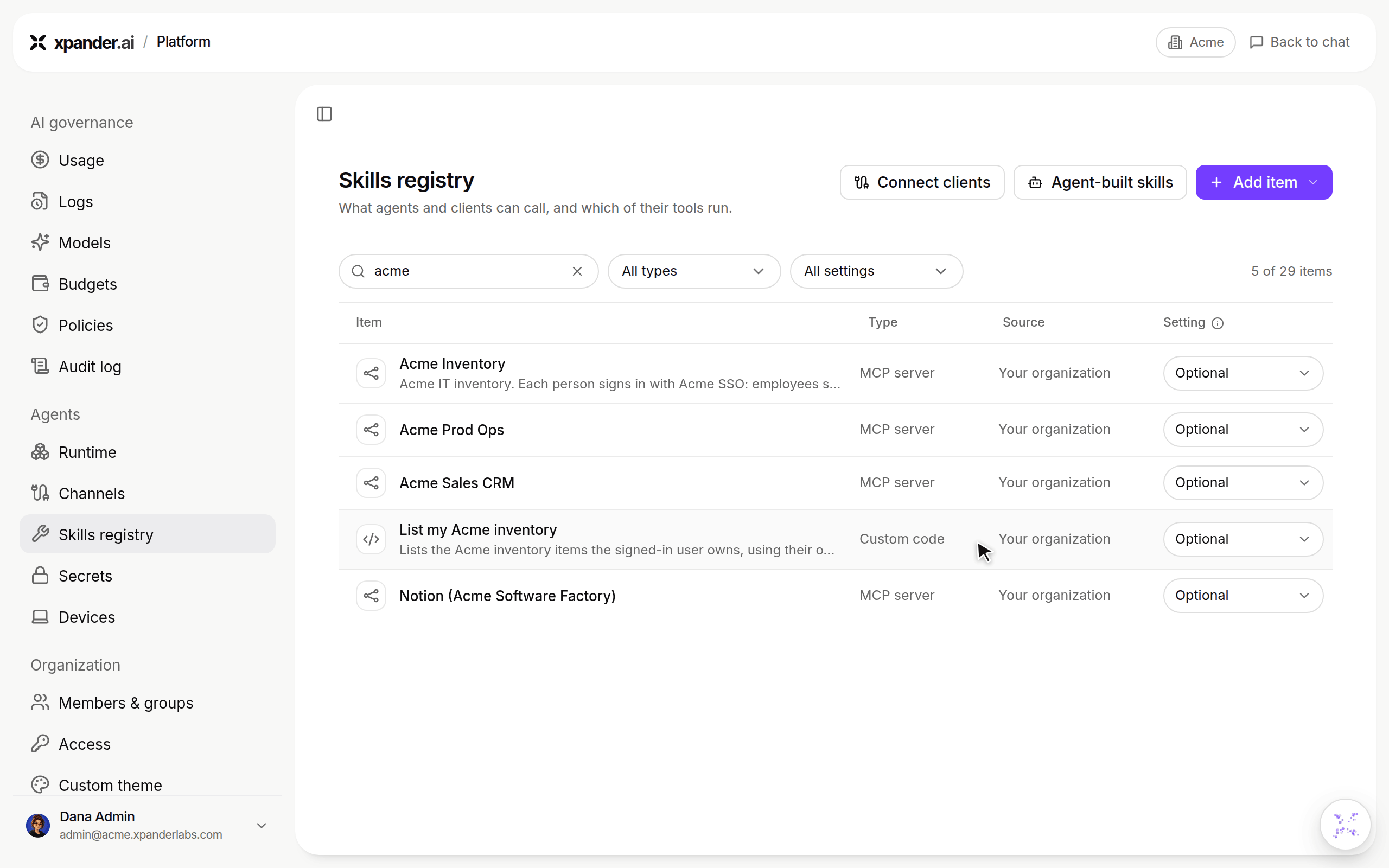This screenshot has width=1389, height=868.
Task: Navigate to Policies
Action: click(148, 325)
